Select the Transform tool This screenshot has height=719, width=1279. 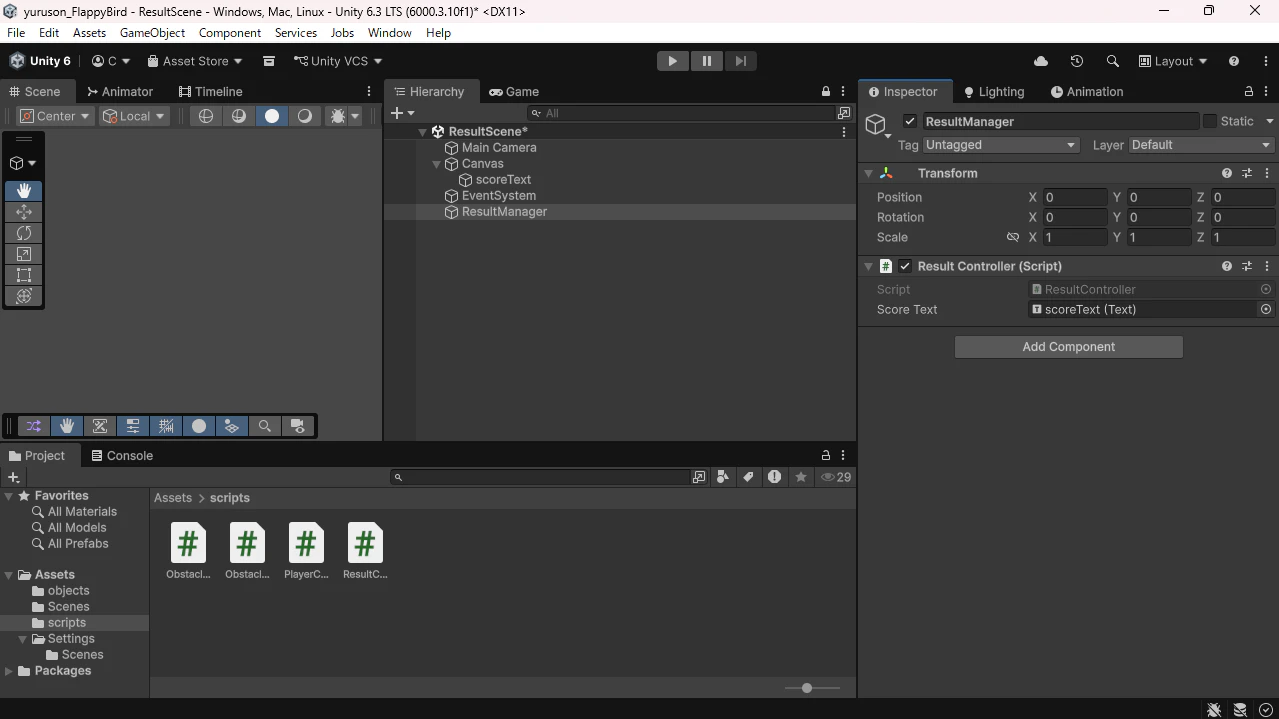(24, 296)
